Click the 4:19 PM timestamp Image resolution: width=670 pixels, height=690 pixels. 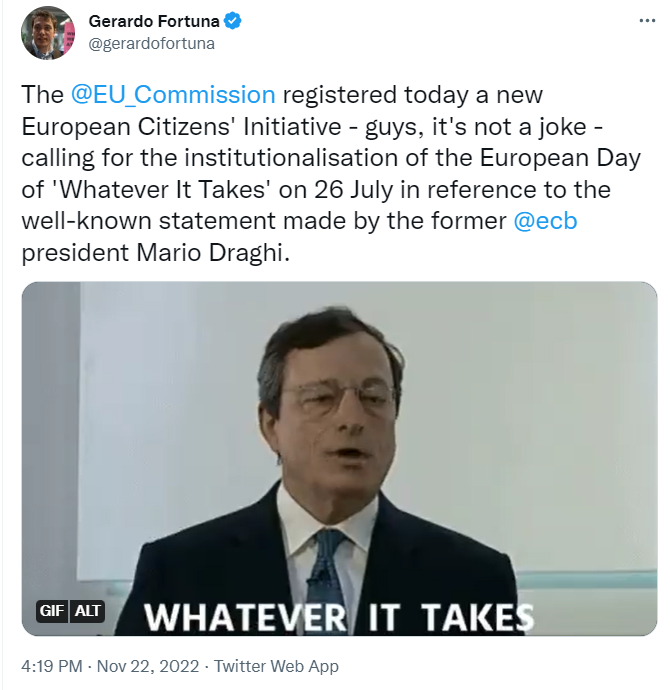point(52,666)
